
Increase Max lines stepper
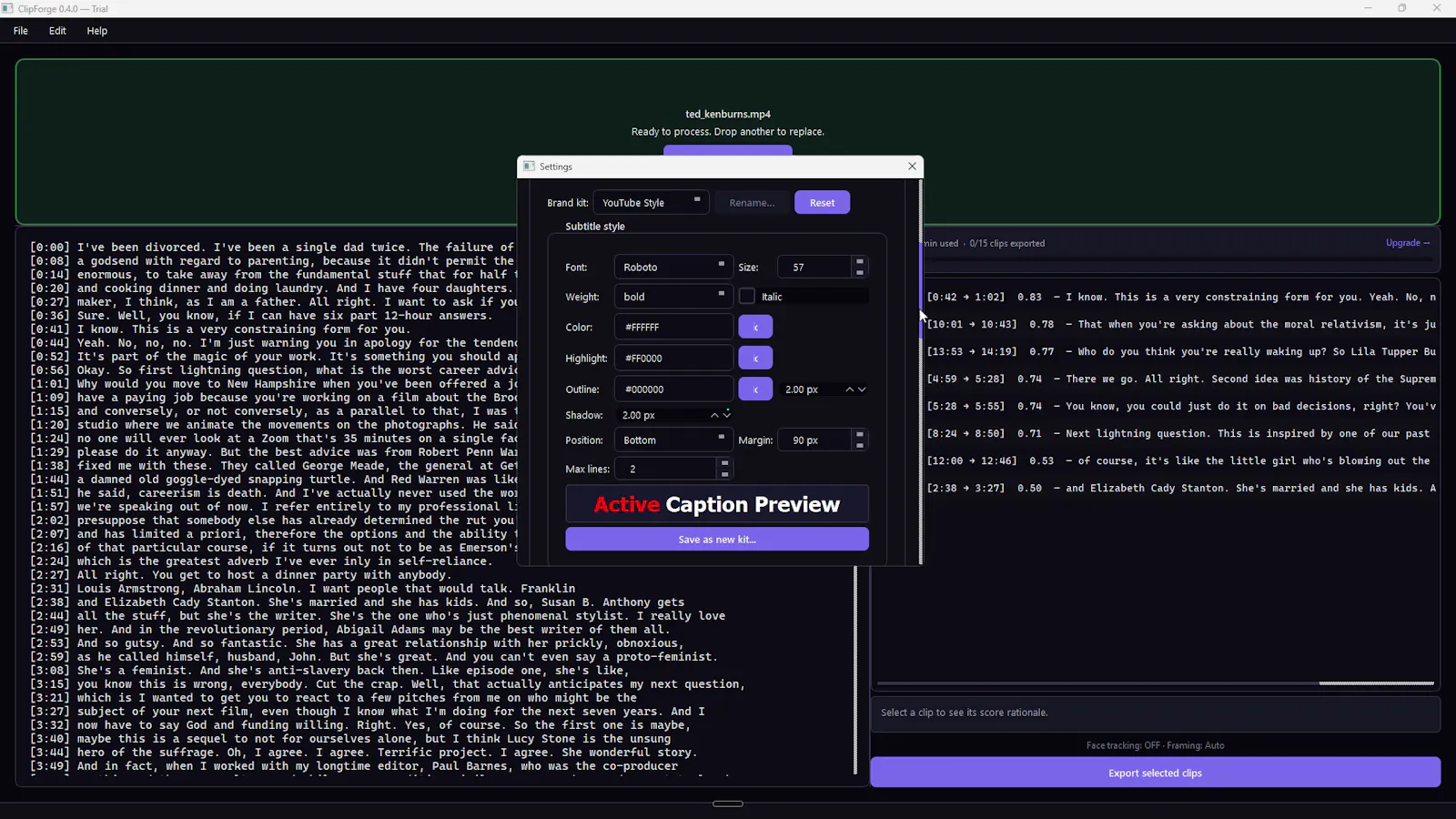(x=724, y=464)
